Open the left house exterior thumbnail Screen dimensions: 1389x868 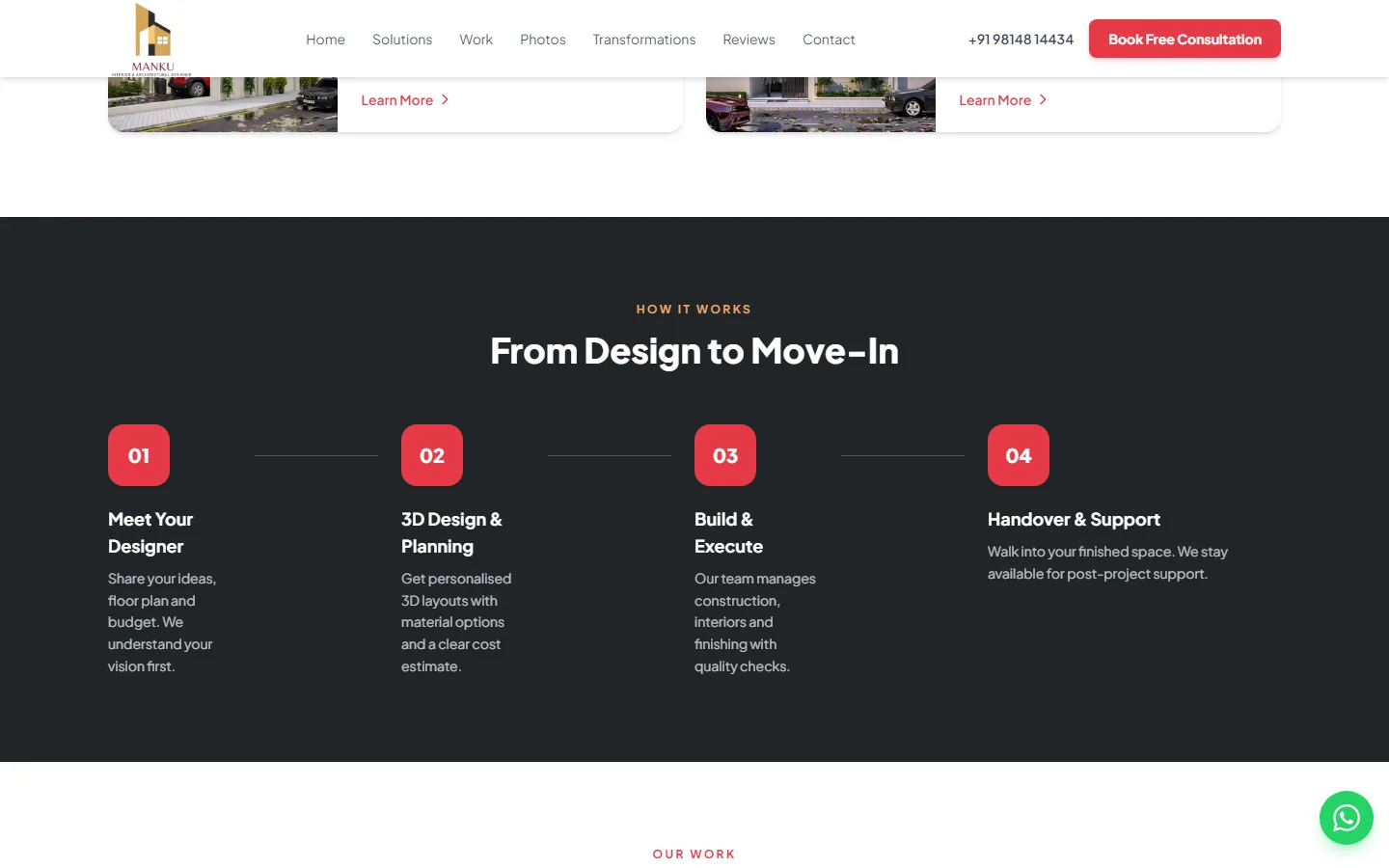click(223, 104)
